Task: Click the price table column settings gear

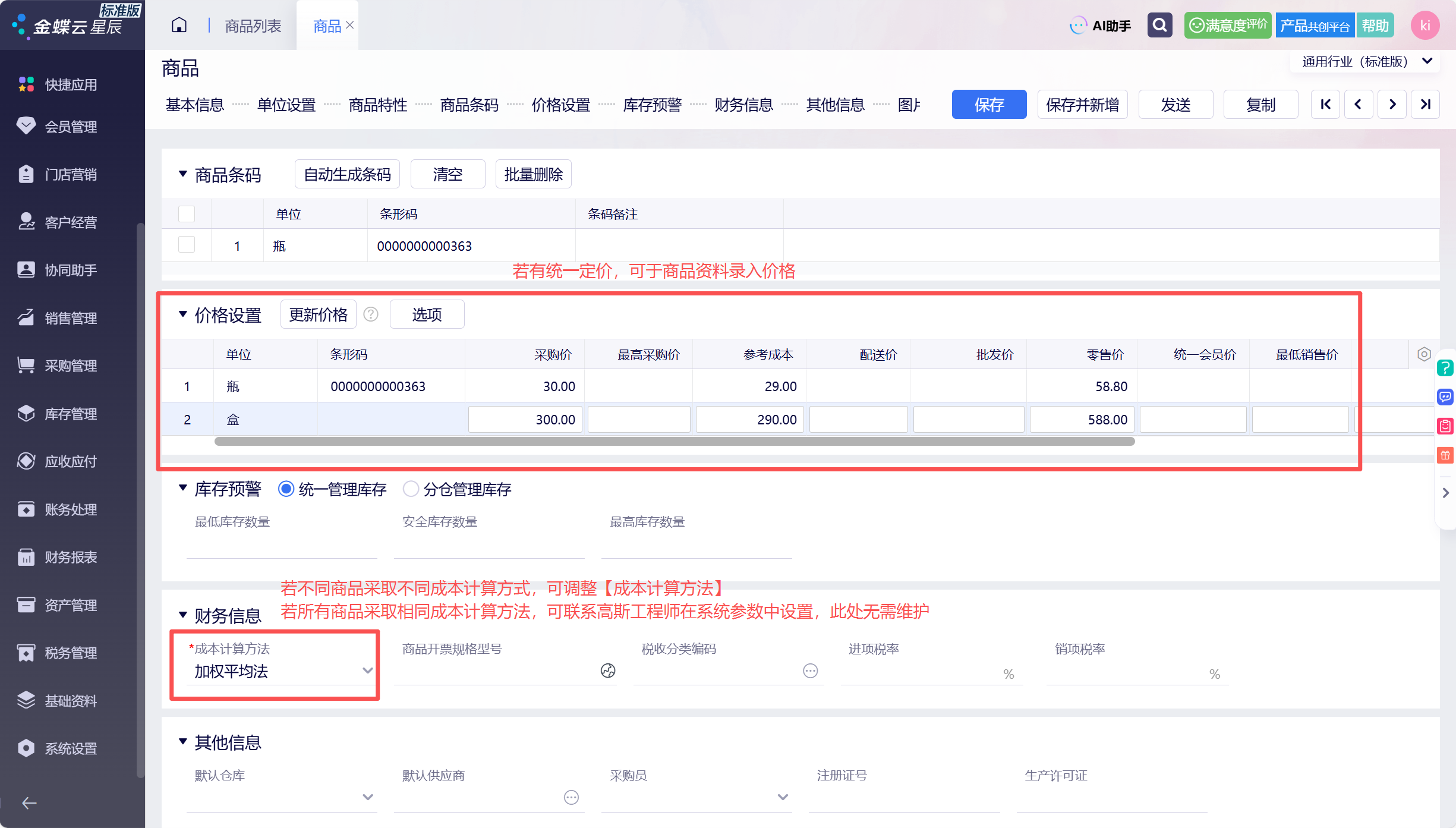Action: (1424, 354)
